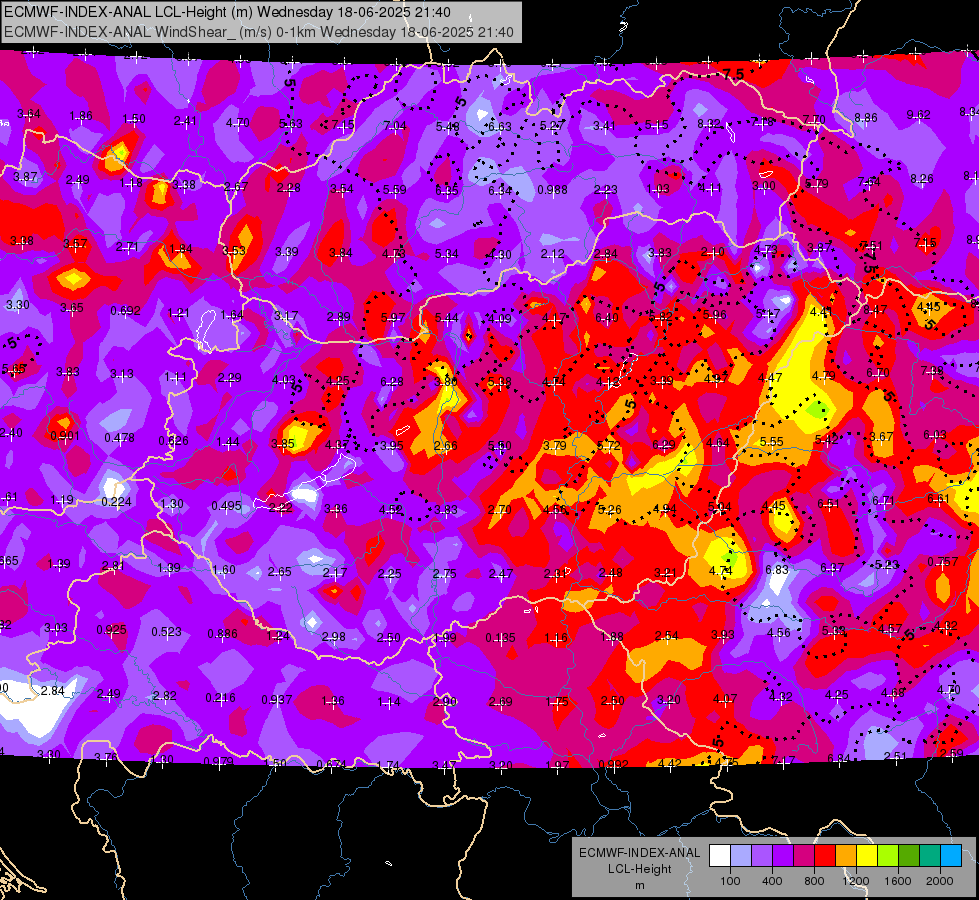979x900 pixels.
Task: Click the legend text LCL-Height
Action: tap(639, 869)
